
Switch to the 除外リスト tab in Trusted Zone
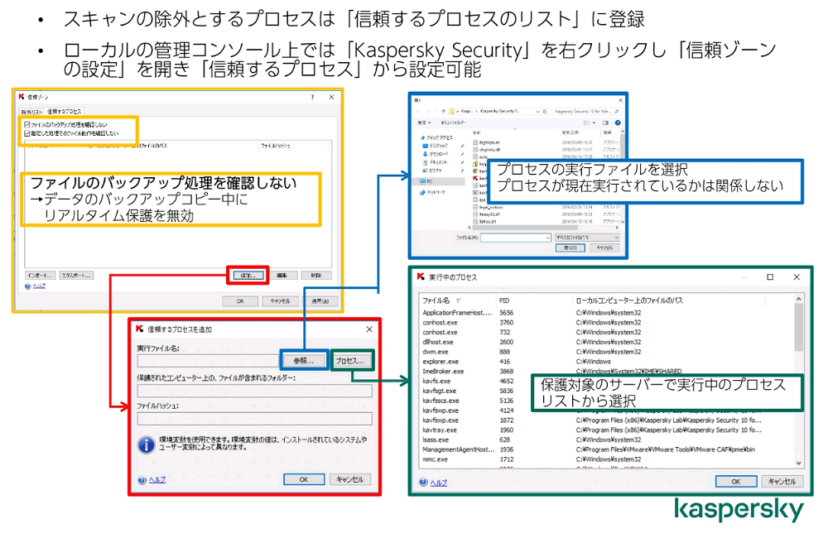[32, 111]
